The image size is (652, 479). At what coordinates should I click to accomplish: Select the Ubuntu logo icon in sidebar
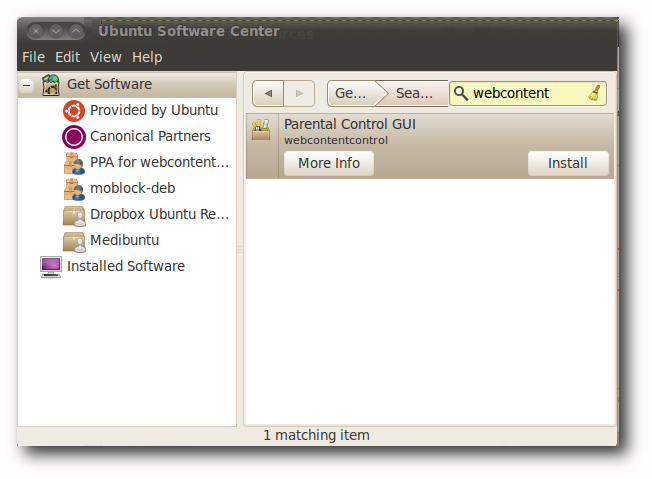click(x=74, y=111)
